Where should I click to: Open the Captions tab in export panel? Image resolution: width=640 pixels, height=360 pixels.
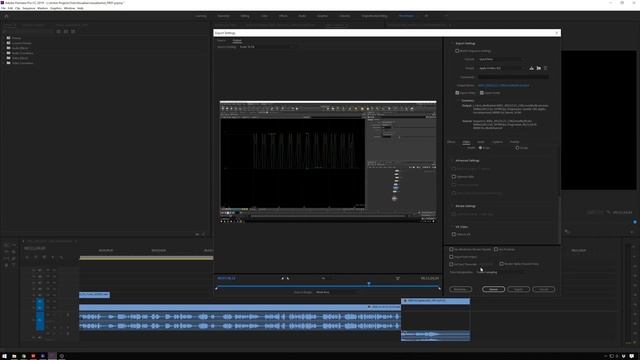[498, 142]
